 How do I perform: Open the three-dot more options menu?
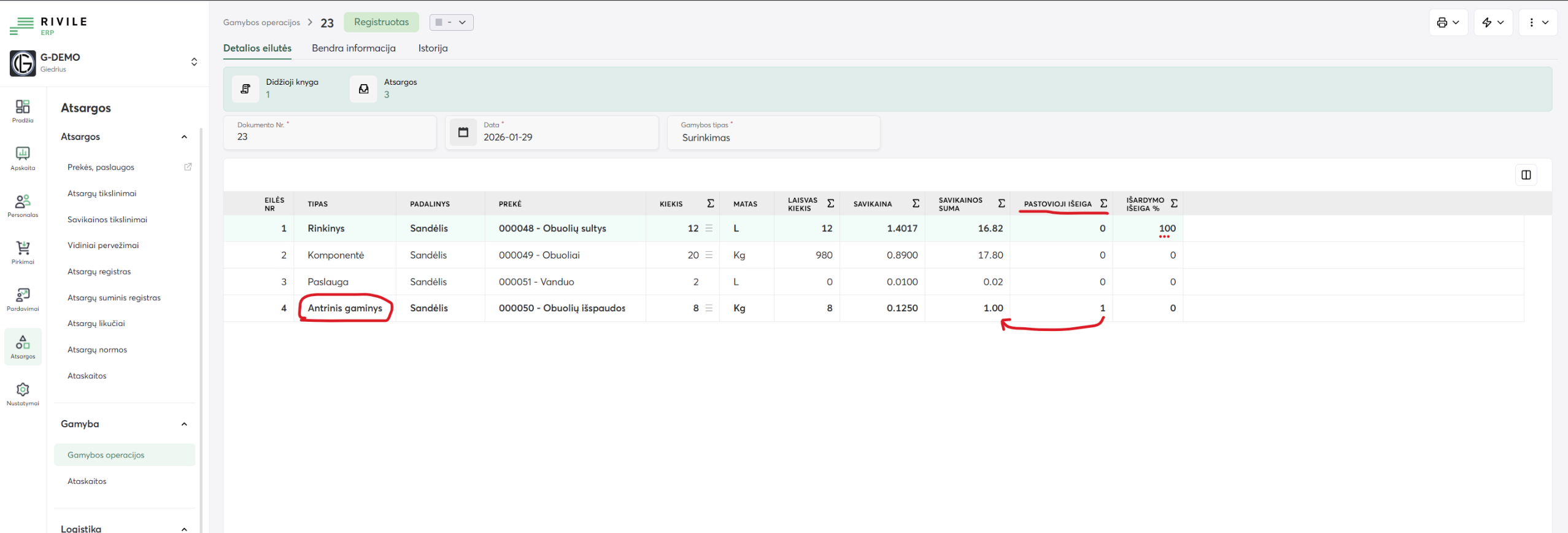pyautogui.click(x=1537, y=23)
